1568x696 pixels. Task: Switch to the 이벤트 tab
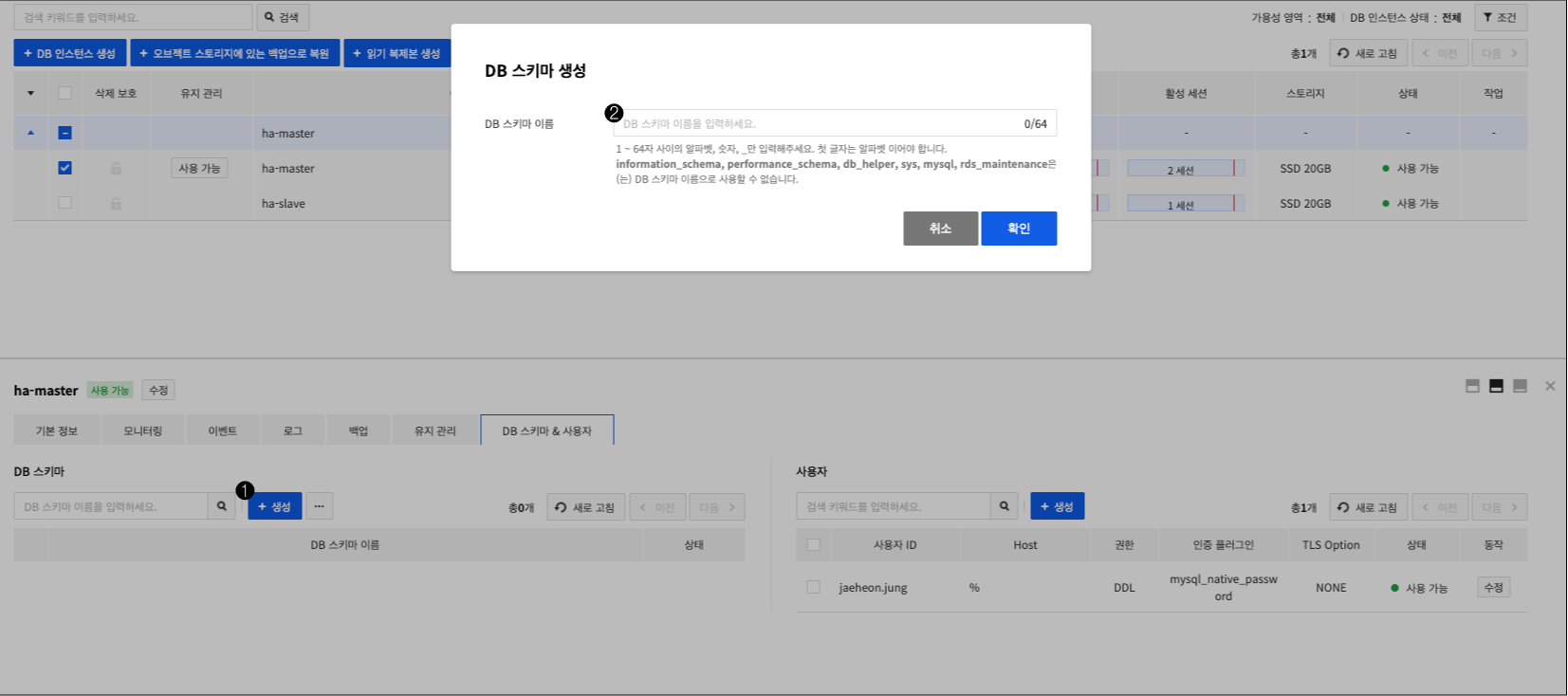click(x=223, y=430)
